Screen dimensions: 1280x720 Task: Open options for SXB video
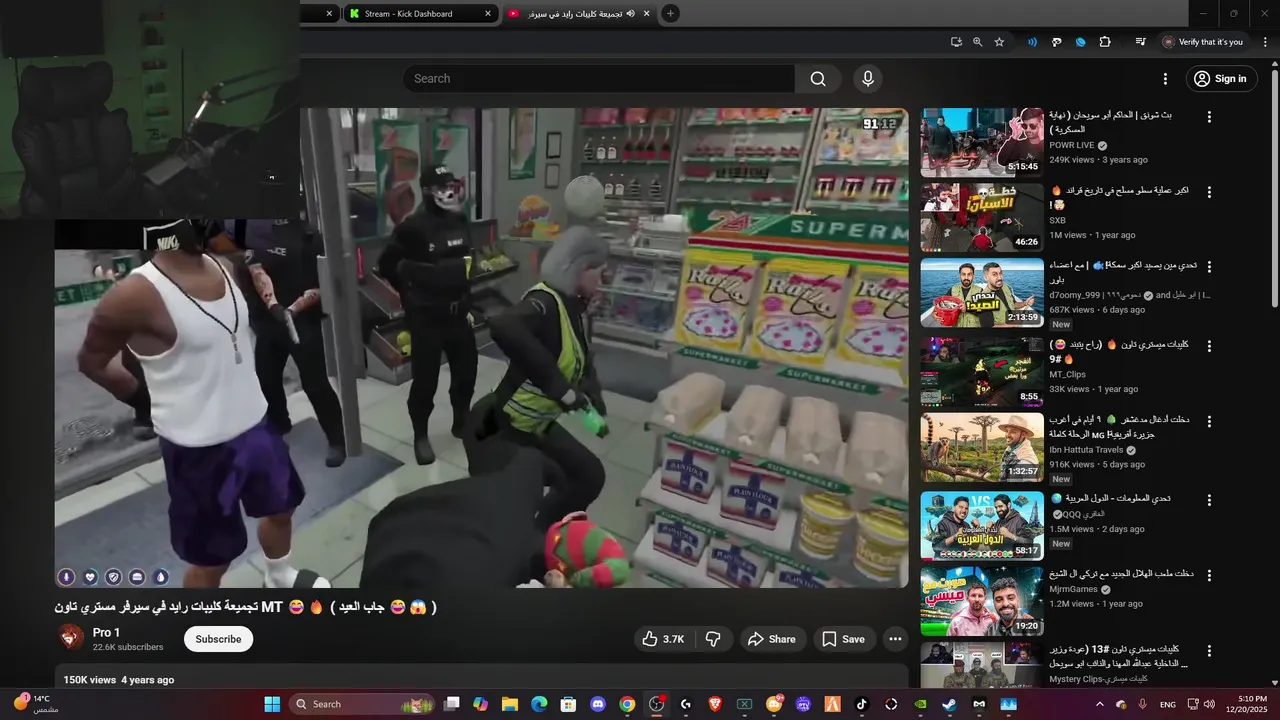1209,192
